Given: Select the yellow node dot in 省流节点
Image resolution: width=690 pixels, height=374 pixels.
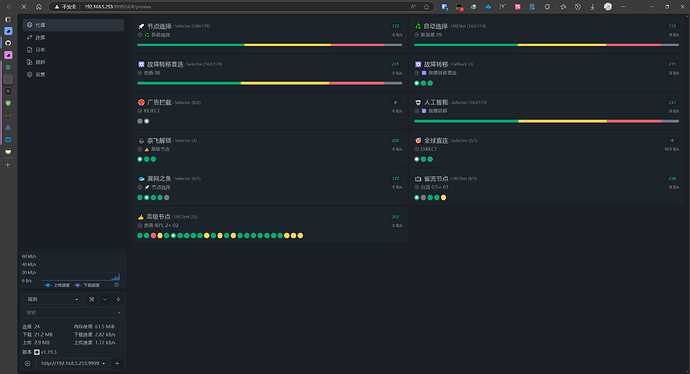Looking at the screenshot, I should pyautogui.click(x=444, y=198).
